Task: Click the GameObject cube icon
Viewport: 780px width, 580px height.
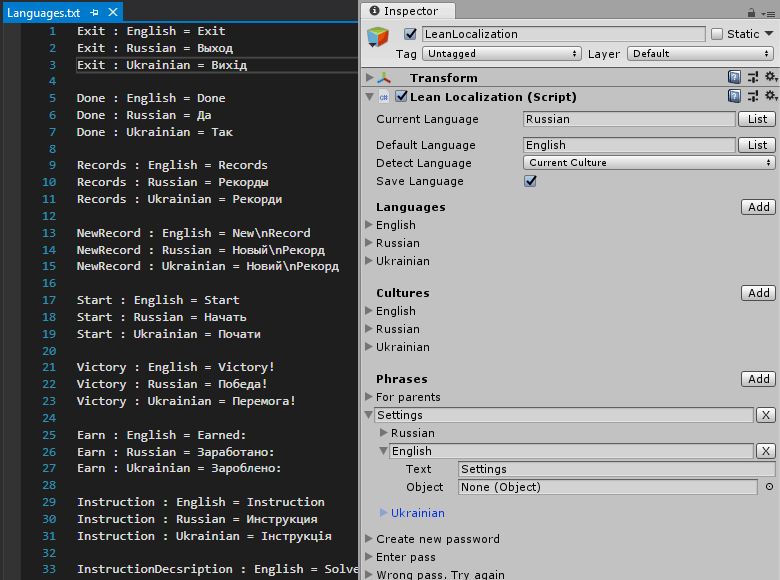Action: pyautogui.click(x=378, y=37)
